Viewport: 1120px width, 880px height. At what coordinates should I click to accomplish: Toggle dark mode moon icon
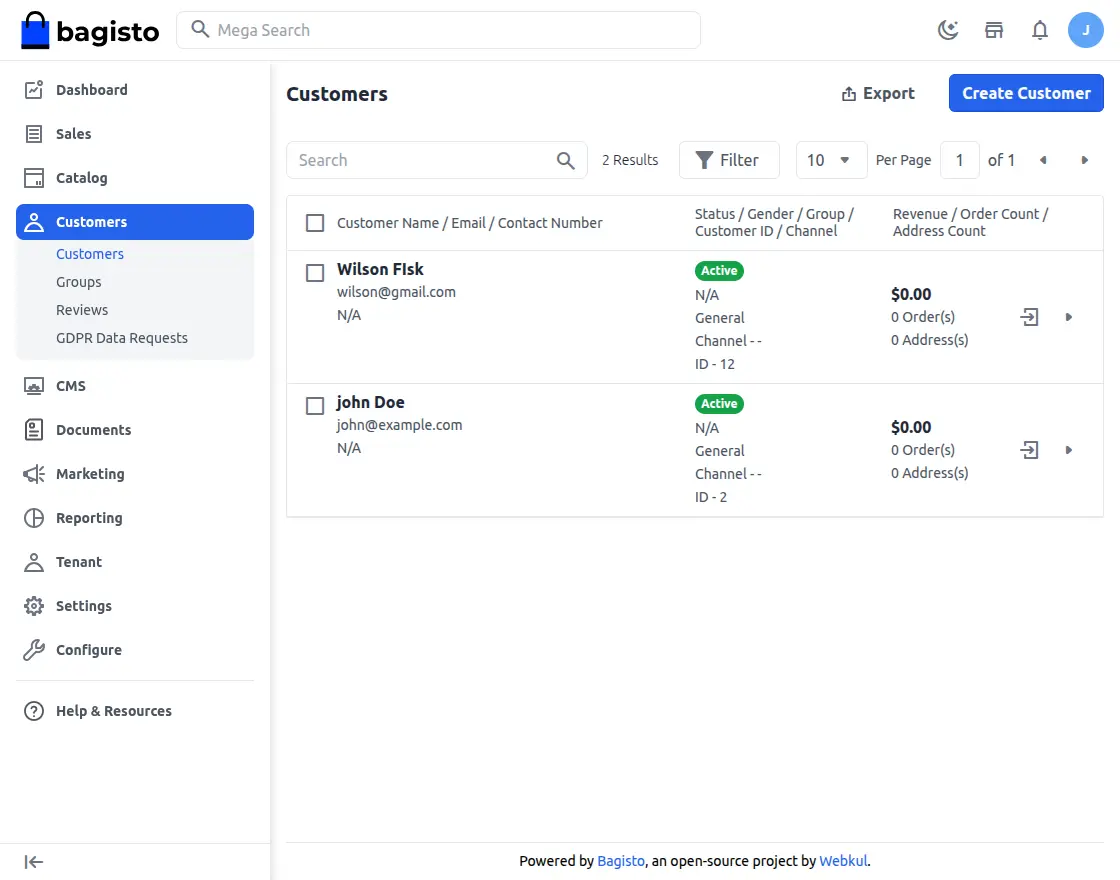tap(948, 30)
